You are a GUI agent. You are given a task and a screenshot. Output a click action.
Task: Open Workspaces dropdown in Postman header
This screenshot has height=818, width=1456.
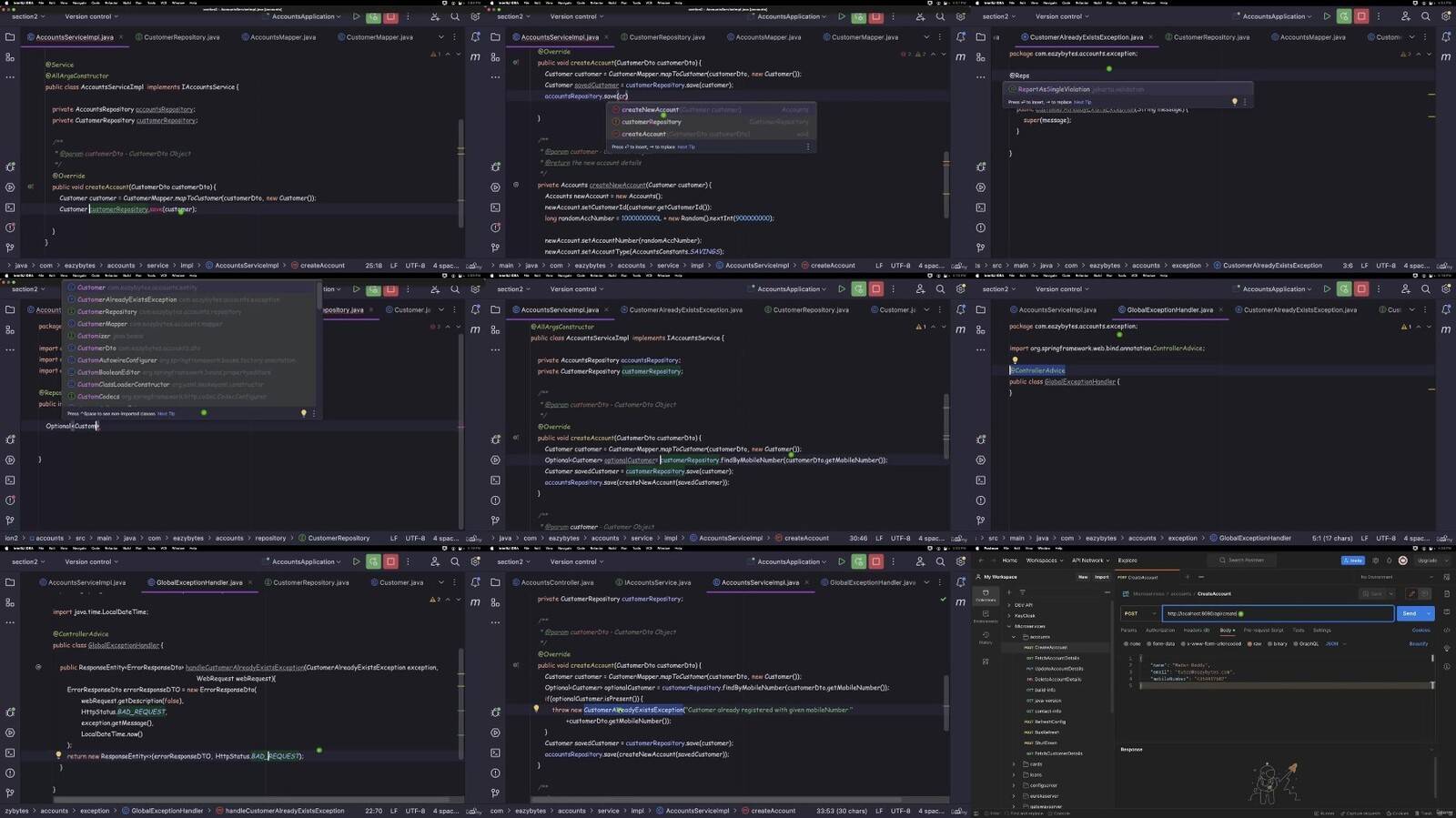1043,560
